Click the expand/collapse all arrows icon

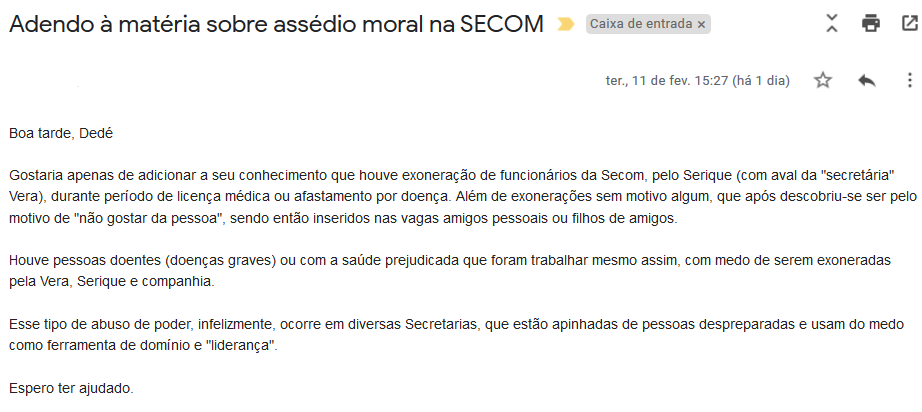pyautogui.click(x=831, y=23)
